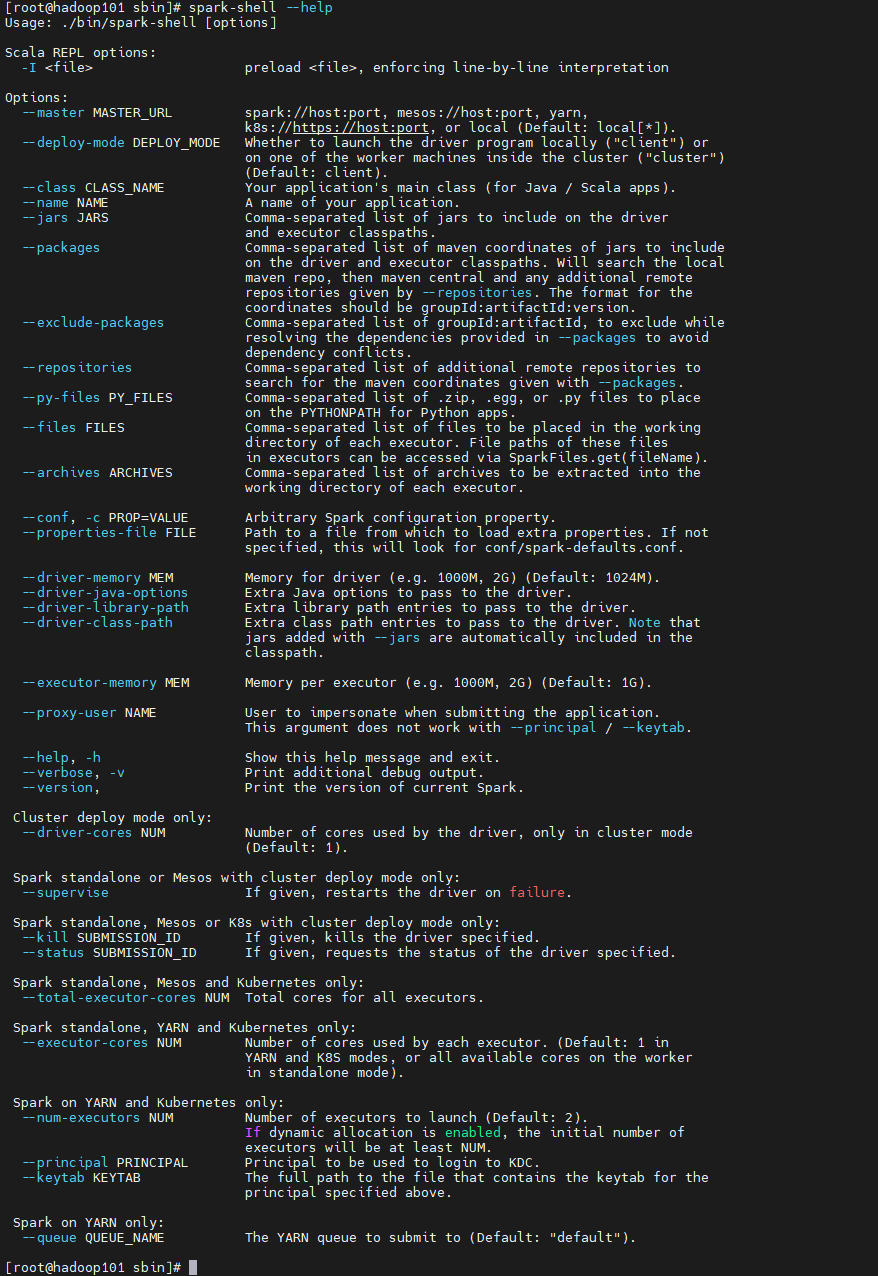Select the --class CLASS_NAME option text
This screenshot has width=878, height=1276.
93,187
